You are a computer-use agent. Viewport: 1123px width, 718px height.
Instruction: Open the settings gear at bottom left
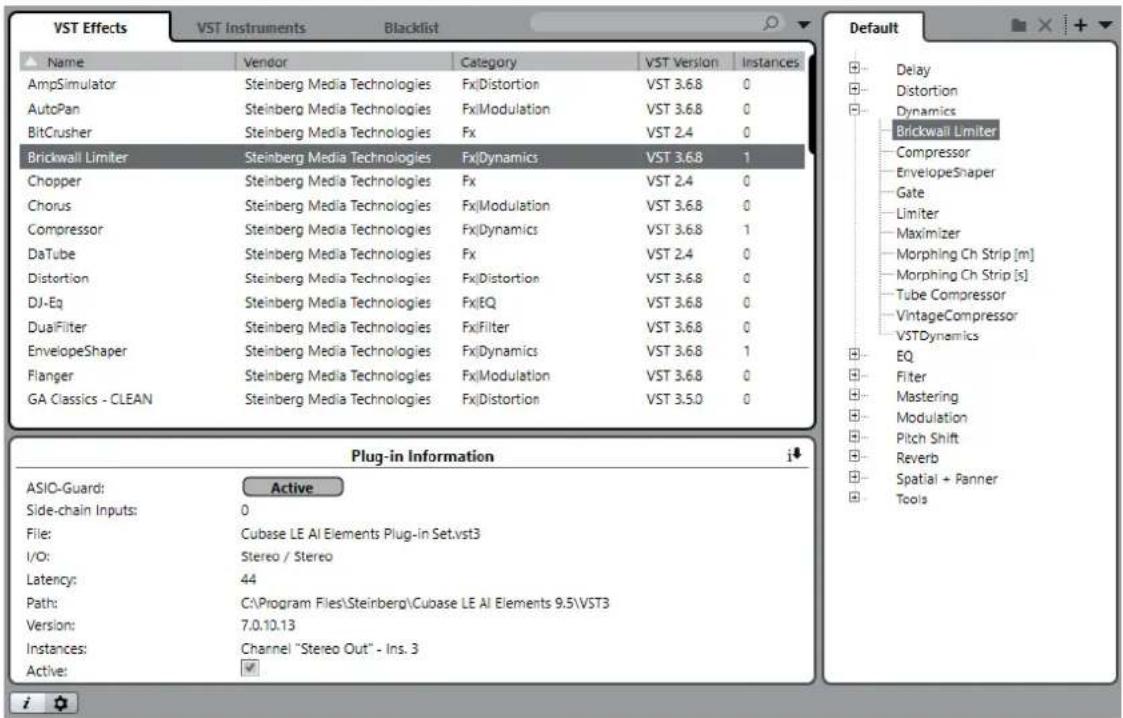[61, 703]
